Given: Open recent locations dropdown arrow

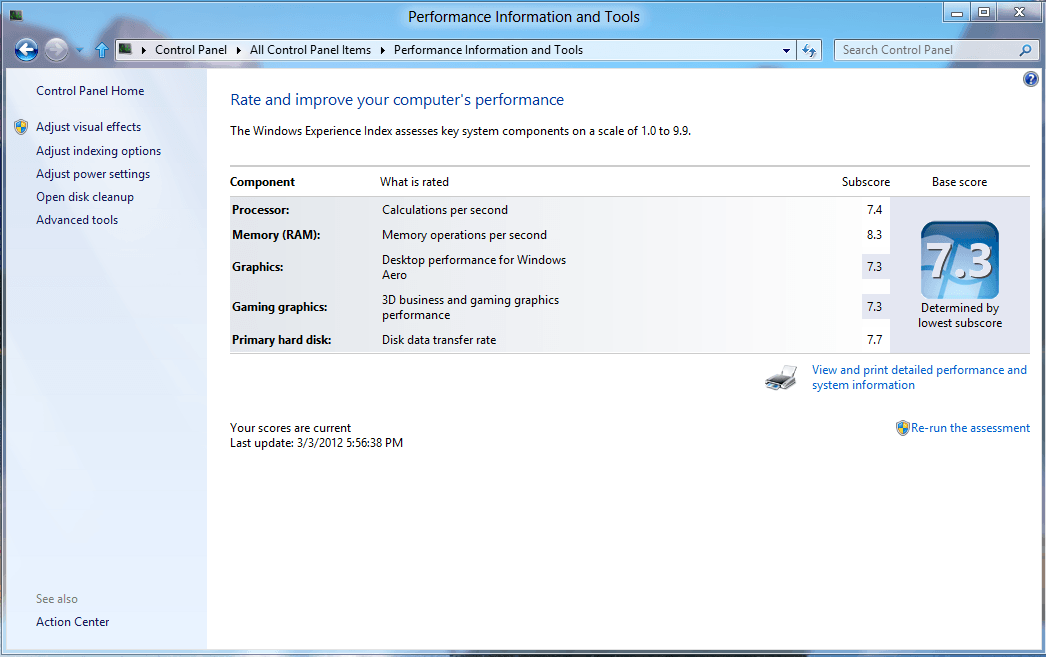Looking at the screenshot, I should (x=79, y=50).
